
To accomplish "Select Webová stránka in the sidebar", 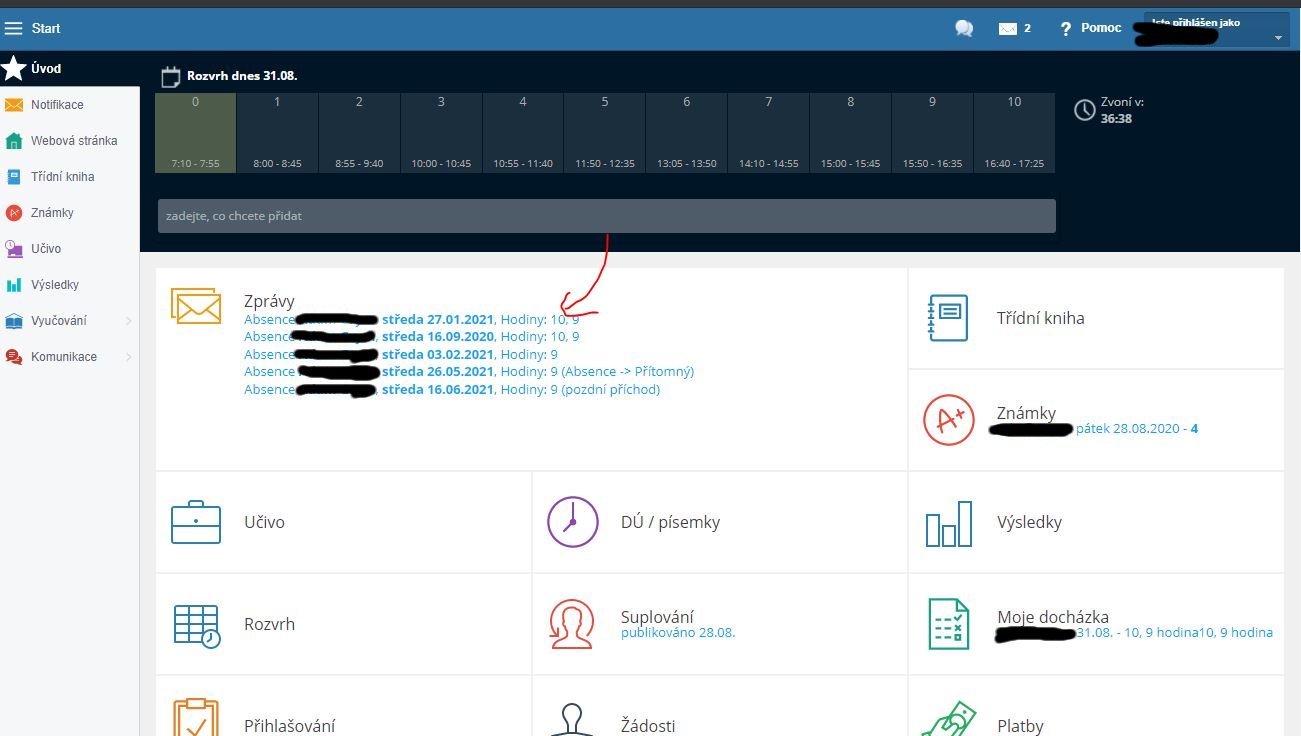I will (73, 141).
